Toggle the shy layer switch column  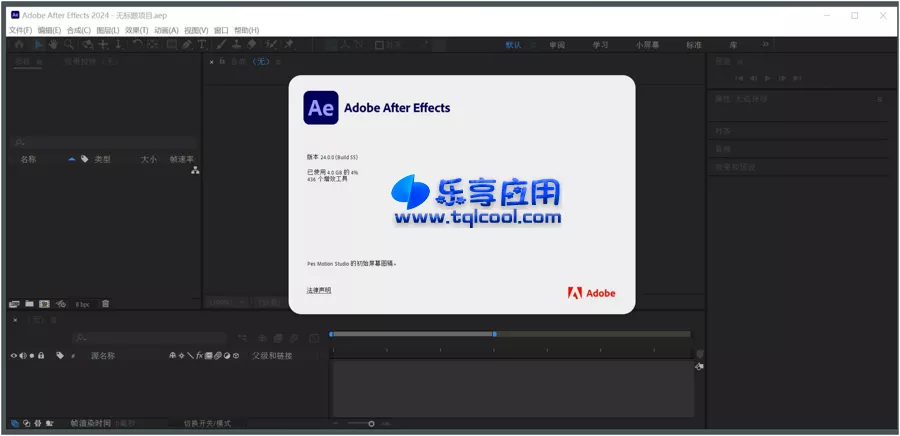pyautogui.click(x=172, y=356)
